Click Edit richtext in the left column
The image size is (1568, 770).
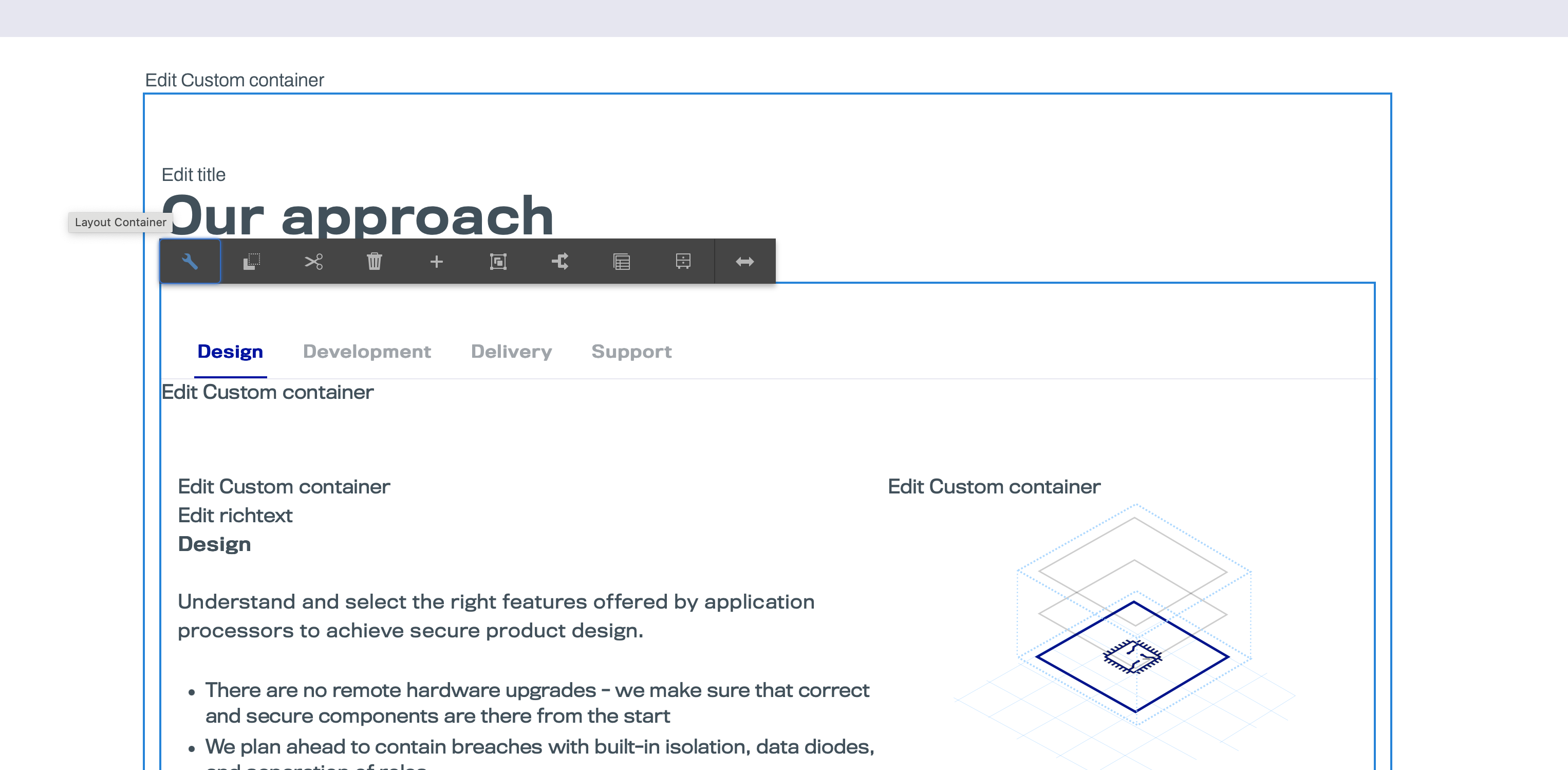pyautogui.click(x=235, y=515)
